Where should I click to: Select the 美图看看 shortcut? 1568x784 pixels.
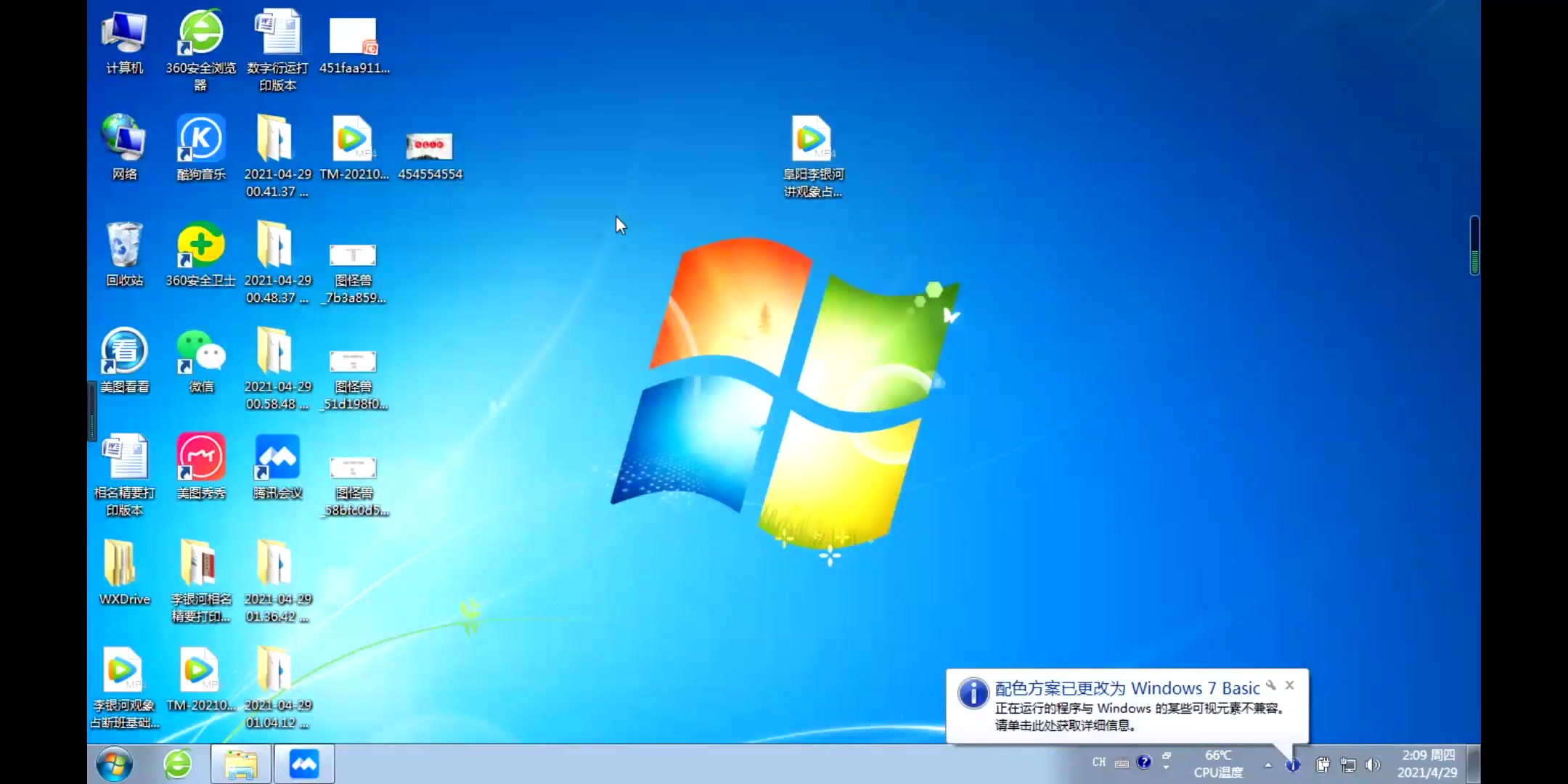[x=124, y=361]
